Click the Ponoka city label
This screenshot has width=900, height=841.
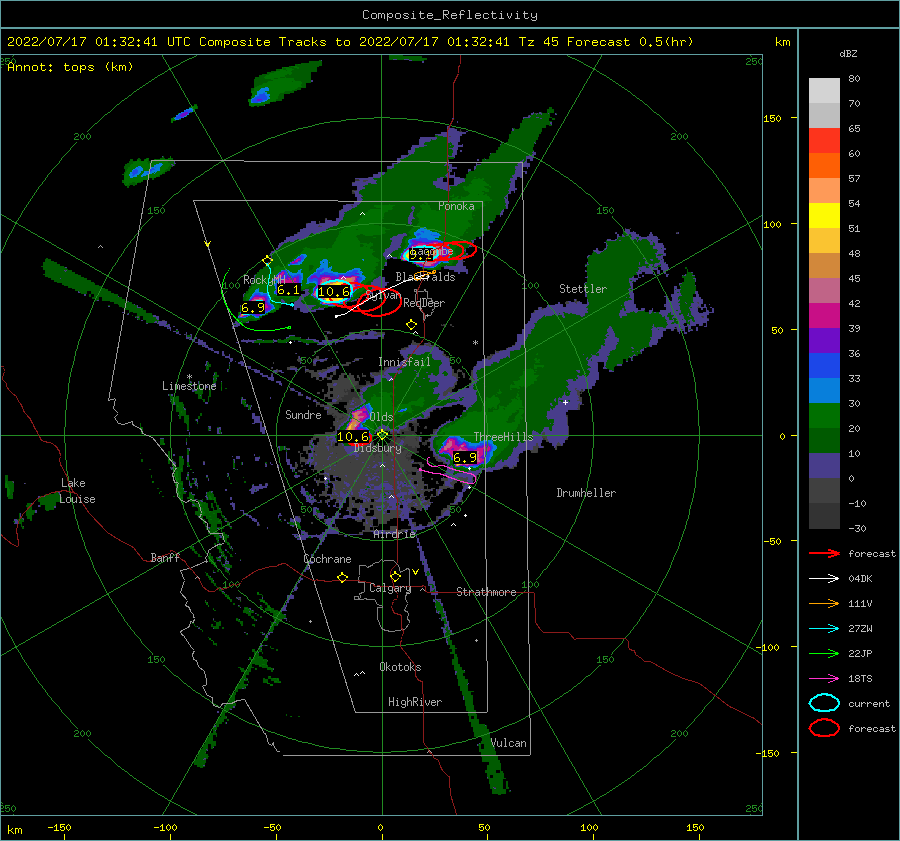click(456, 206)
